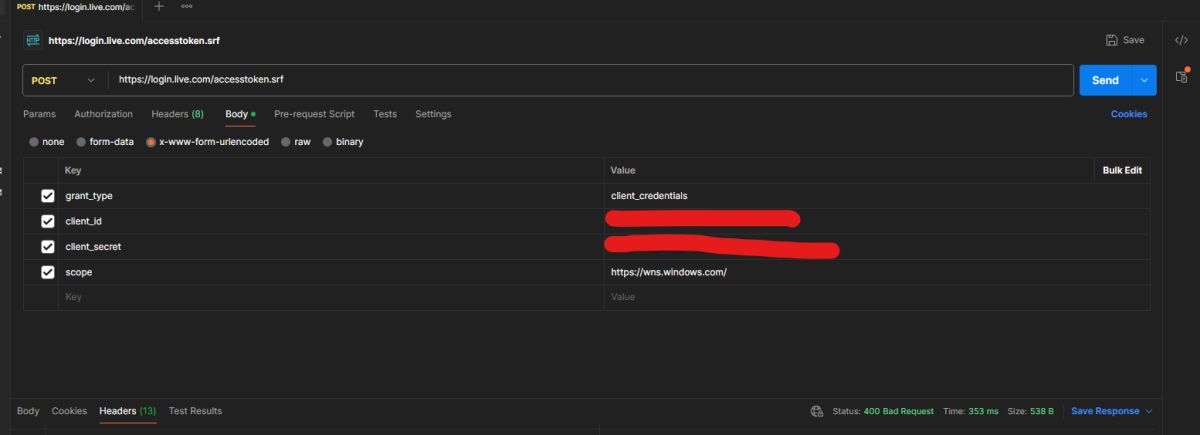This screenshot has height=435, width=1200.
Task: Open the POST method dropdown
Action: (65, 80)
